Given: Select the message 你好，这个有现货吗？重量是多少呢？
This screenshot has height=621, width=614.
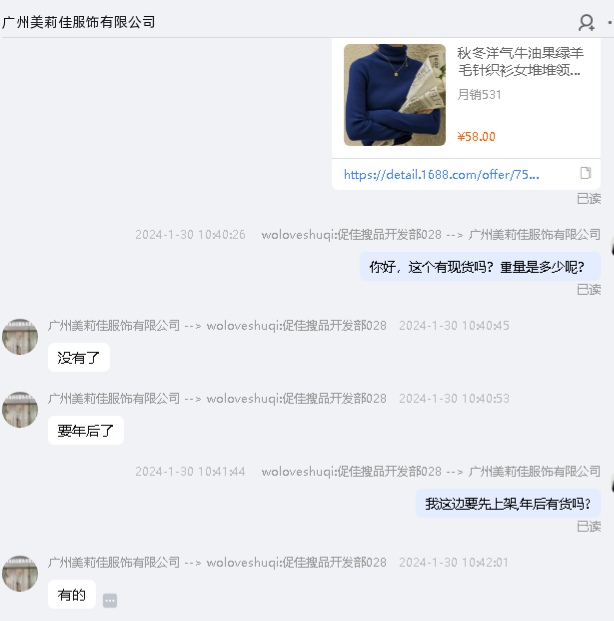Looking at the screenshot, I should pos(480,267).
